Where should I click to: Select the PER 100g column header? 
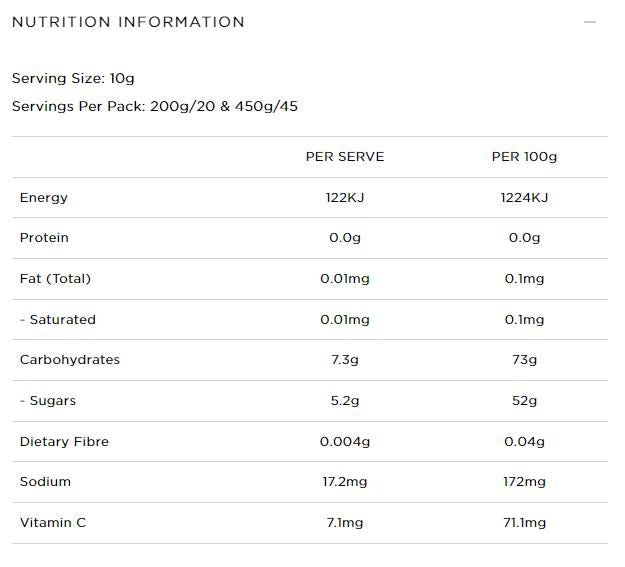pyautogui.click(x=524, y=157)
